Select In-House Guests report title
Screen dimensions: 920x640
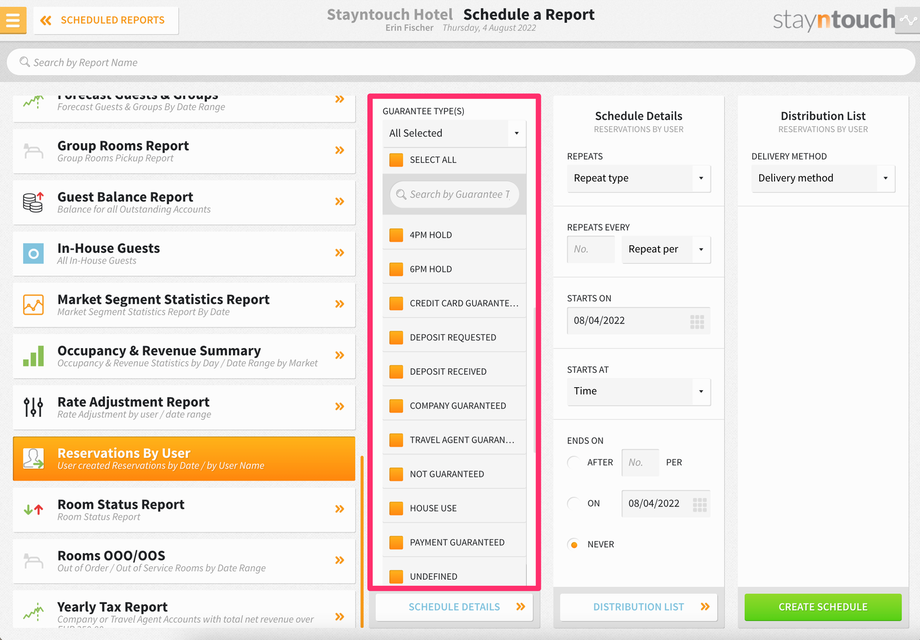click(109, 248)
